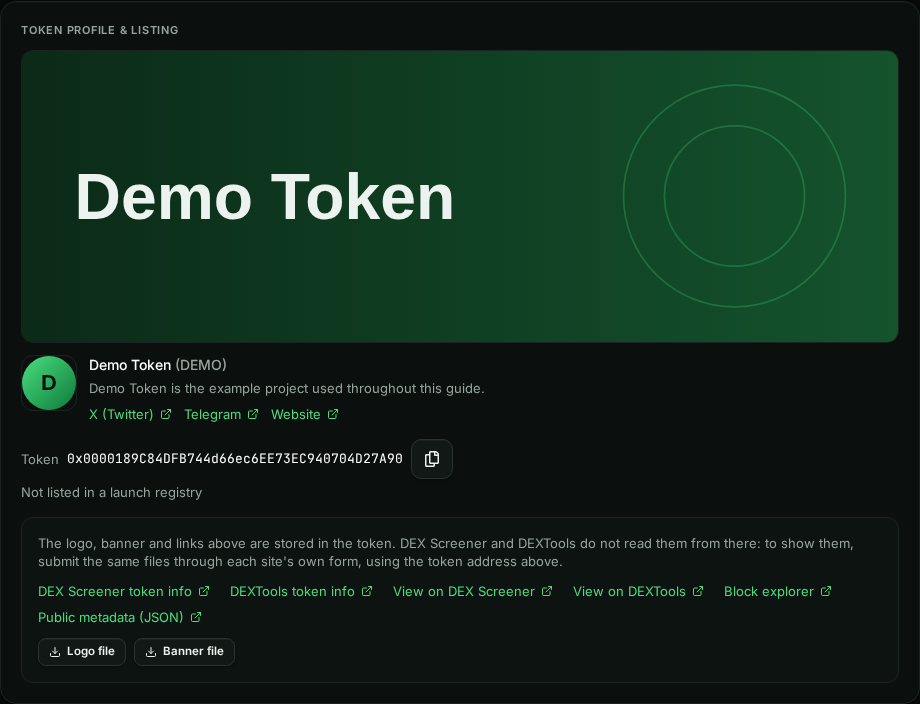Open the X (Twitter) link
920x704 pixels.
130,414
